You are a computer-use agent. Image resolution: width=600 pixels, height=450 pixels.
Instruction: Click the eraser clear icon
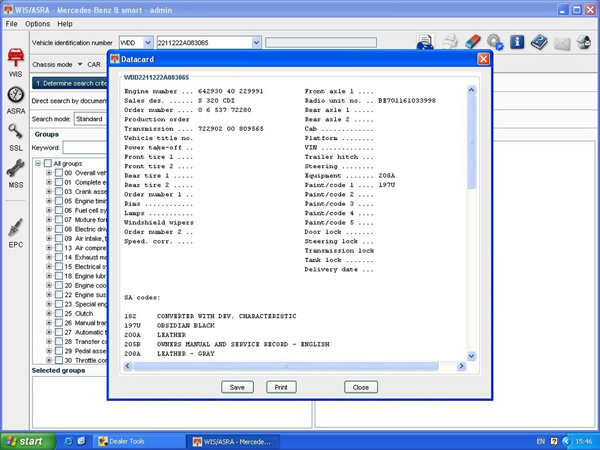[473, 41]
